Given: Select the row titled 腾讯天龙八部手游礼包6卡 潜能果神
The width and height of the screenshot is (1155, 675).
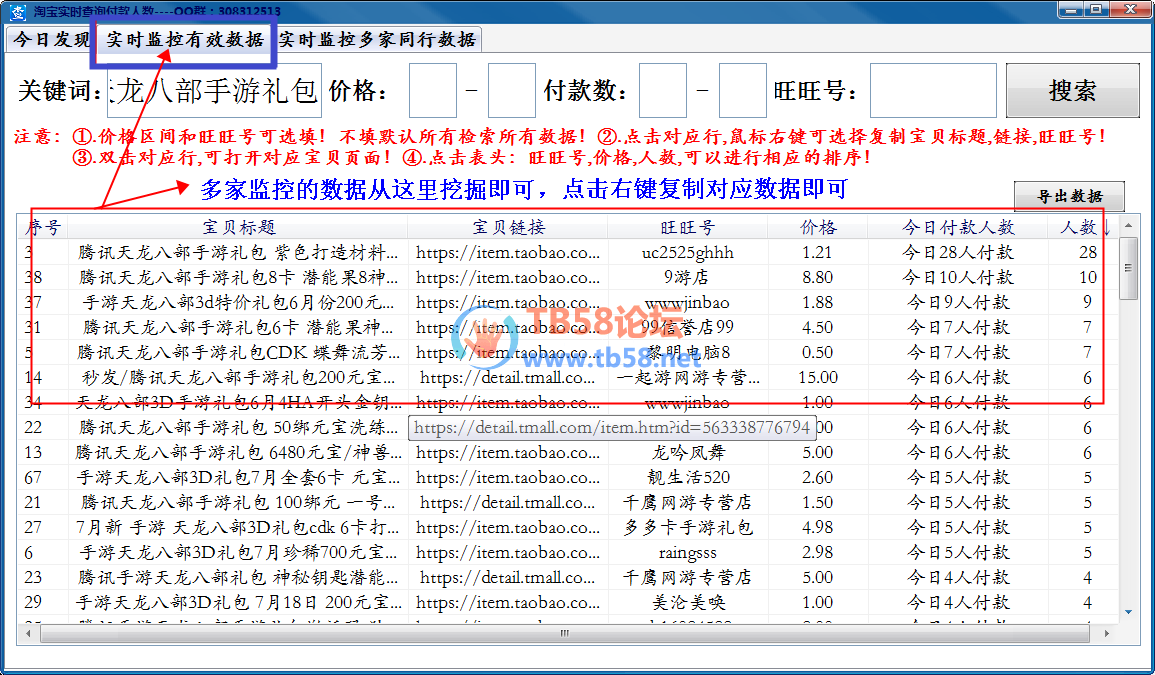Looking at the screenshot, I should [567, 327].
